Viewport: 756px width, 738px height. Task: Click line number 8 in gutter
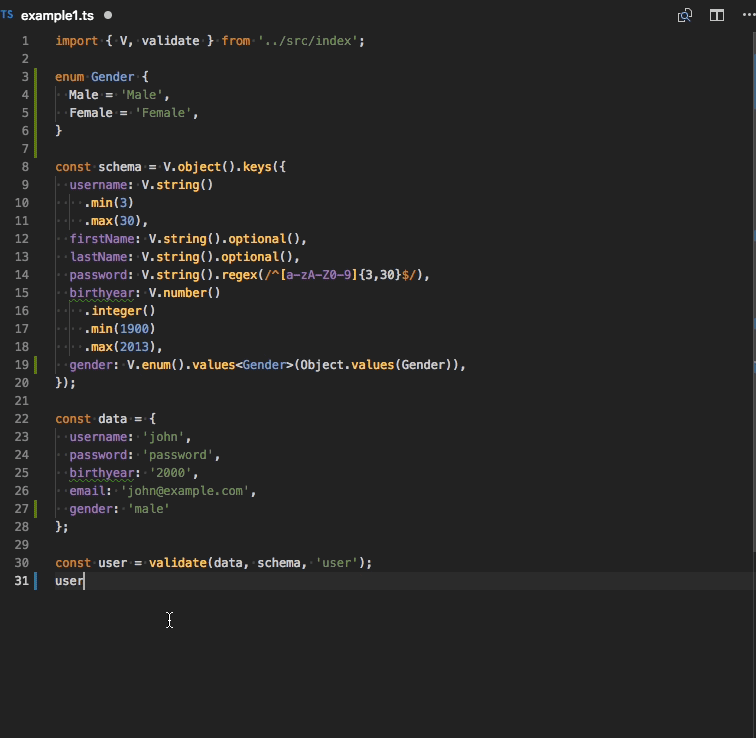[25, 167]
